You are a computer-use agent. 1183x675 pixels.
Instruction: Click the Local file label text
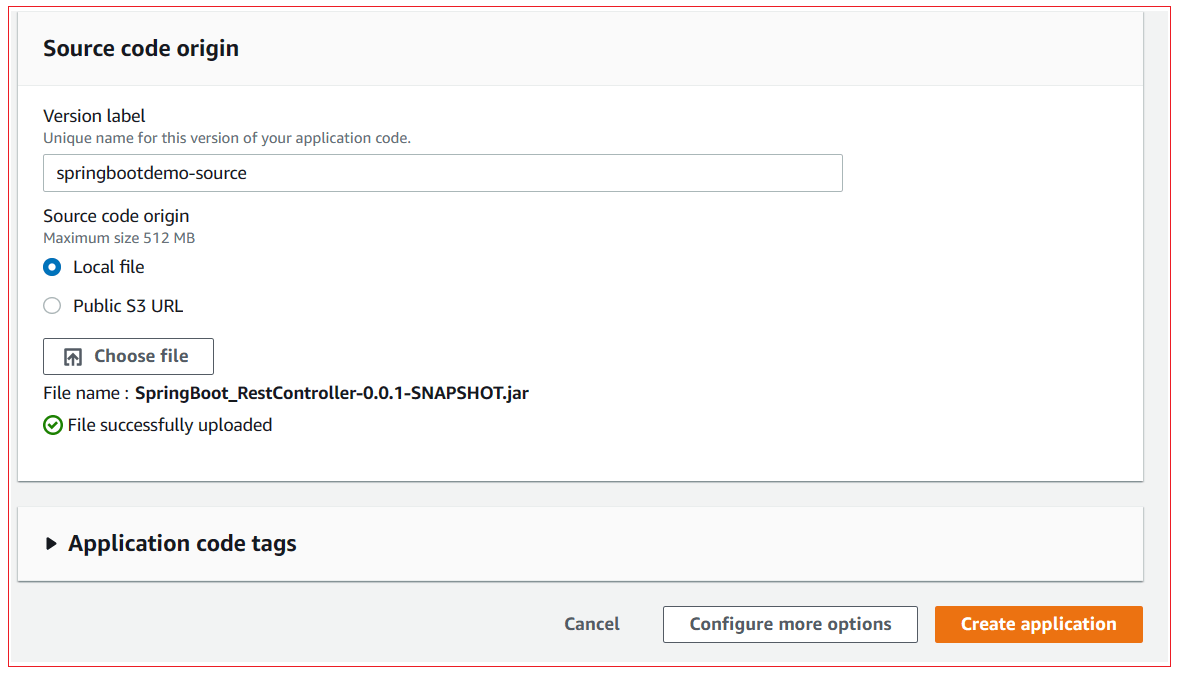click(x=107, y=267)
